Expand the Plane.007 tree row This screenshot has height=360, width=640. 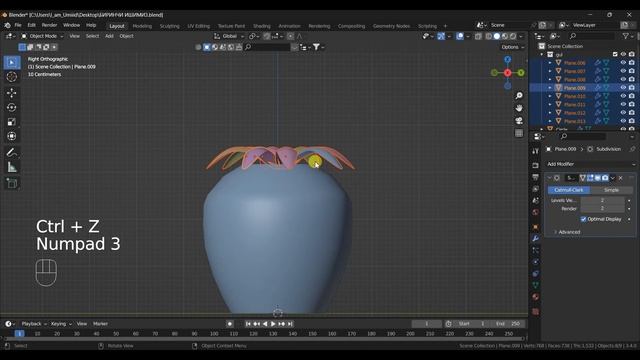click(550, 71)
